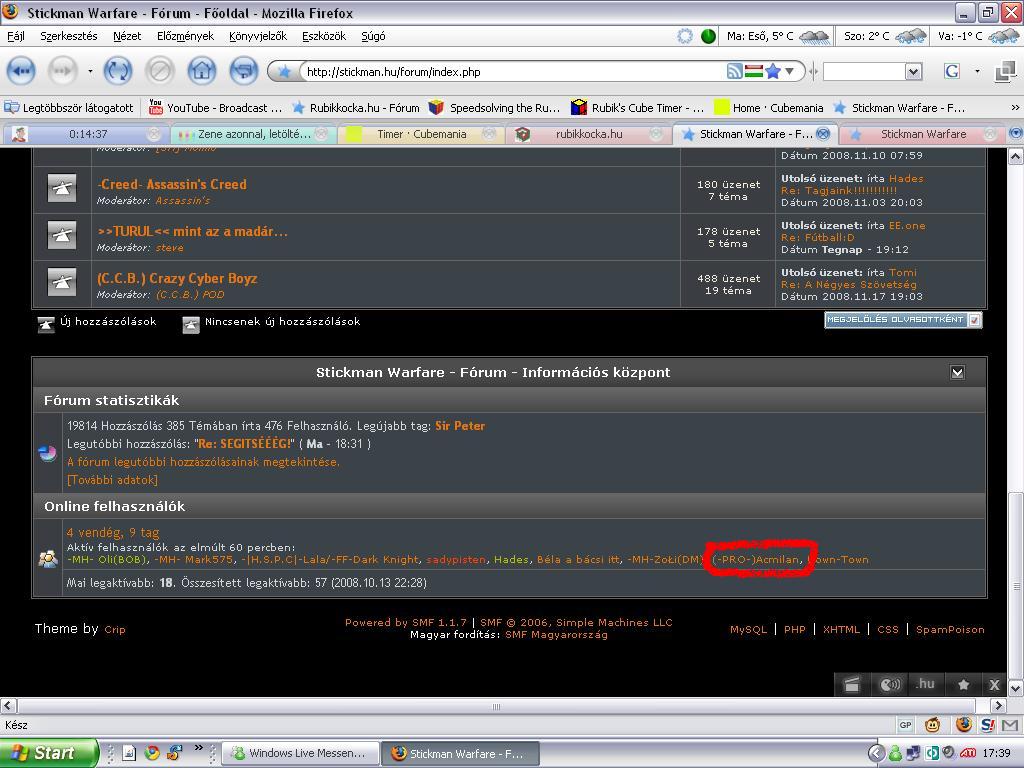
Task: Open user Hades in online users list
Action: (511, 560)
